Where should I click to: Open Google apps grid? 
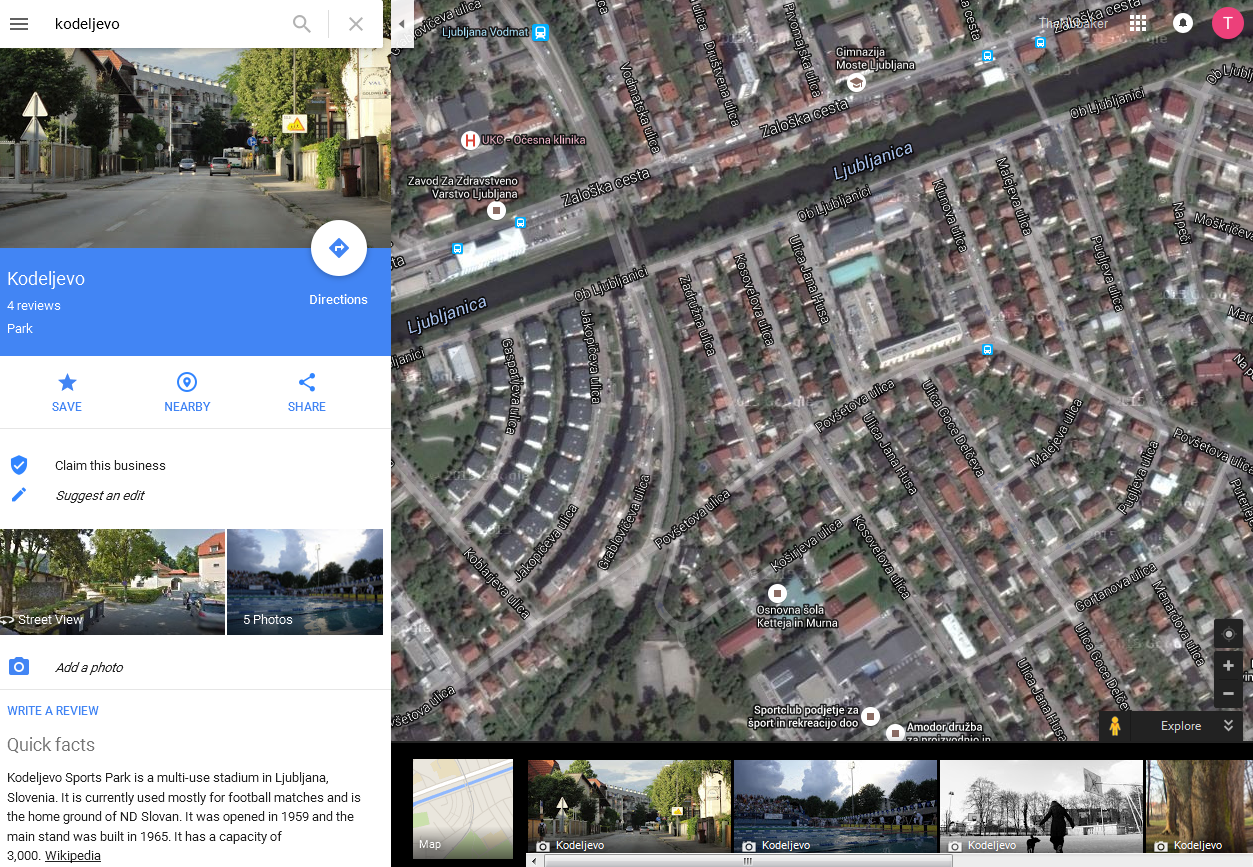click(1138, 23)
